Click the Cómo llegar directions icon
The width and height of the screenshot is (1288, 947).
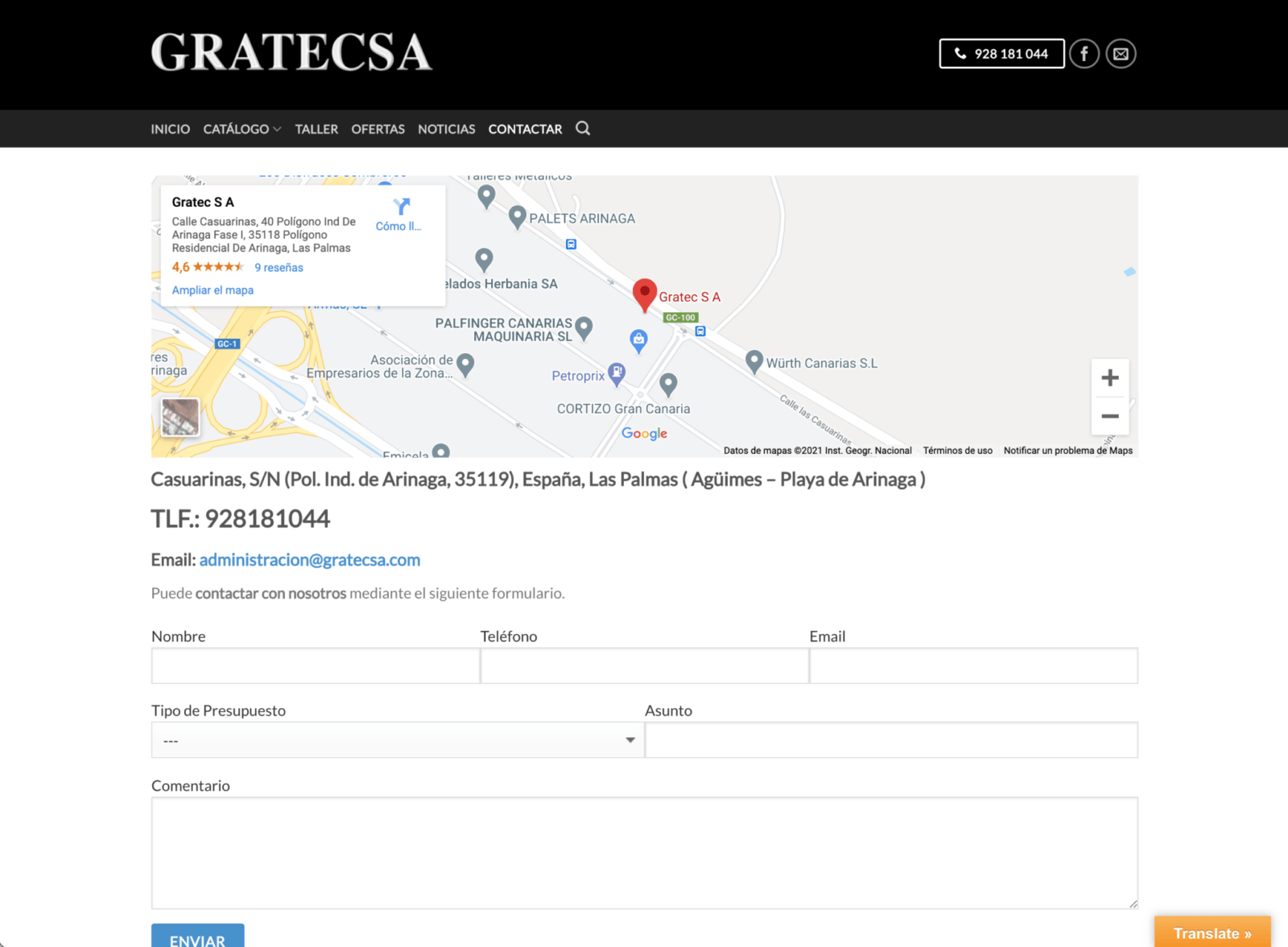pos(400,208)
